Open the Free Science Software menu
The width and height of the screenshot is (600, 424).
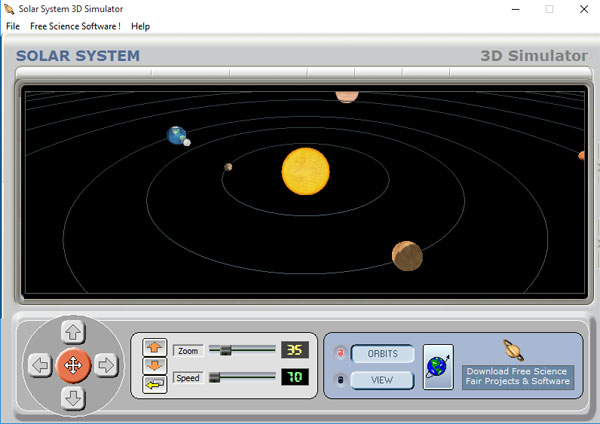click(75, 26)
